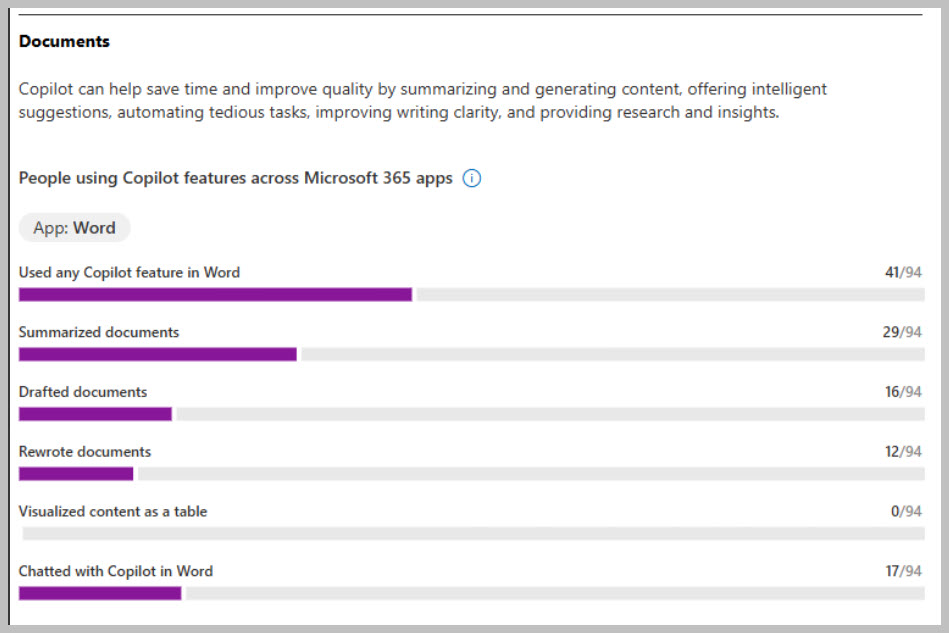Click the 41/94 usage count
Image resolution: width=949 pixels, height=633 pixels.
(903, 272)
